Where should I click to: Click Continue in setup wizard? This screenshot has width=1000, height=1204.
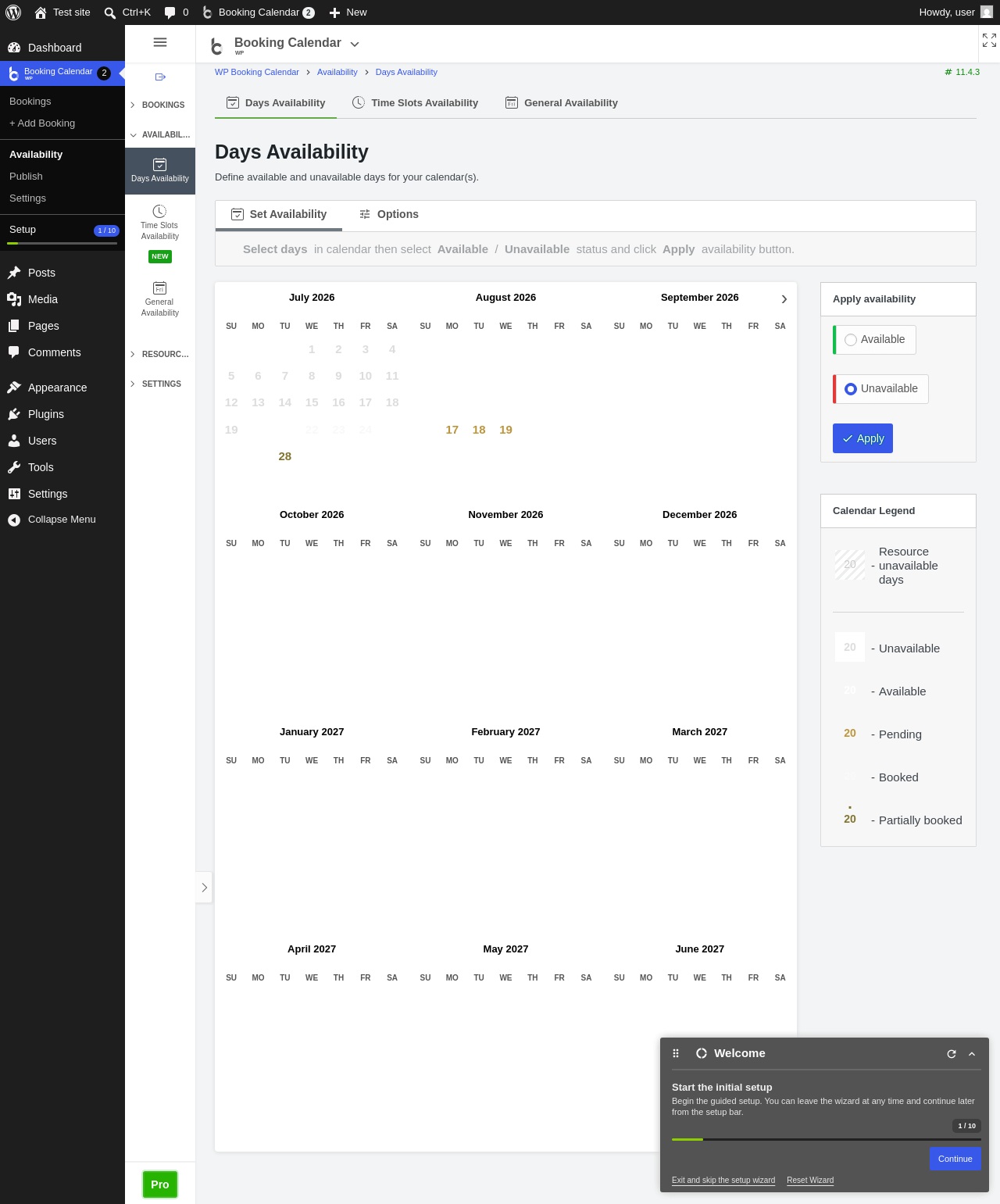(x=955, y=1159)
